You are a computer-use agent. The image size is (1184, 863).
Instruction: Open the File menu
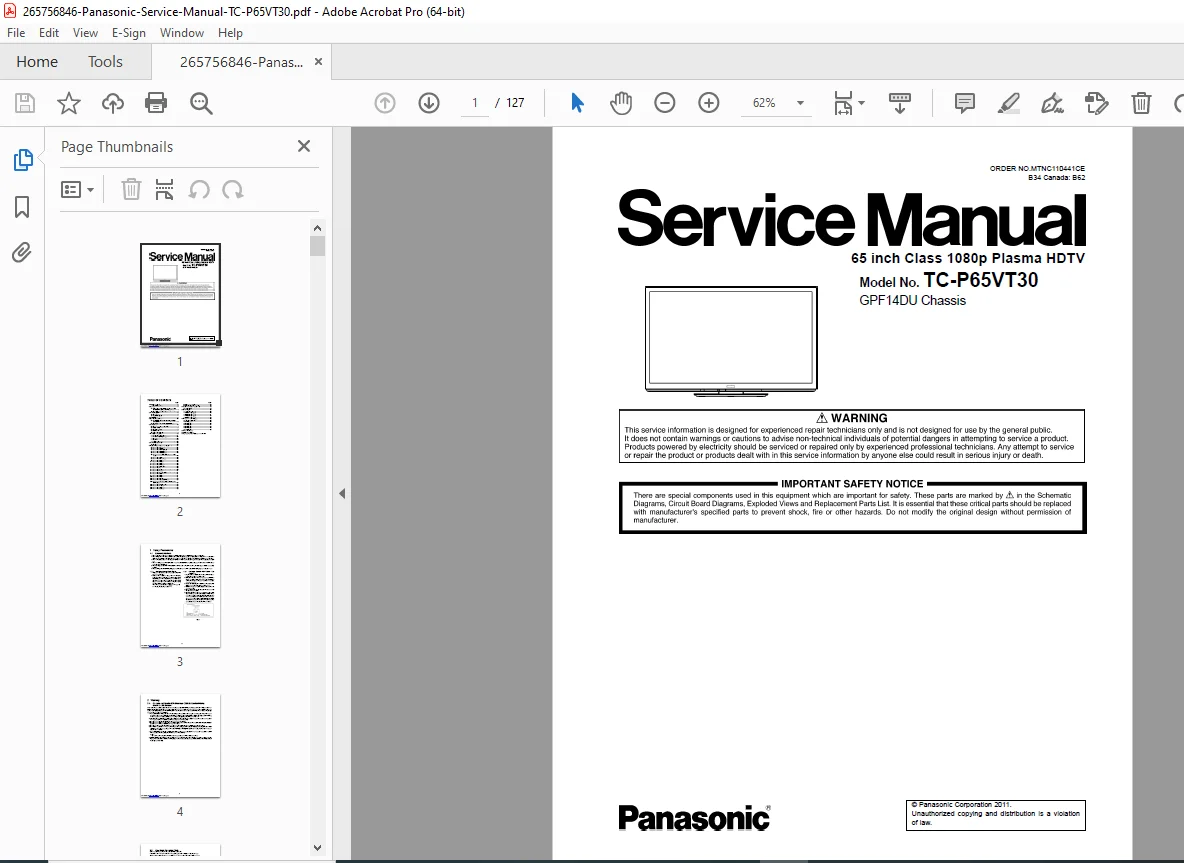pos(16,32)
